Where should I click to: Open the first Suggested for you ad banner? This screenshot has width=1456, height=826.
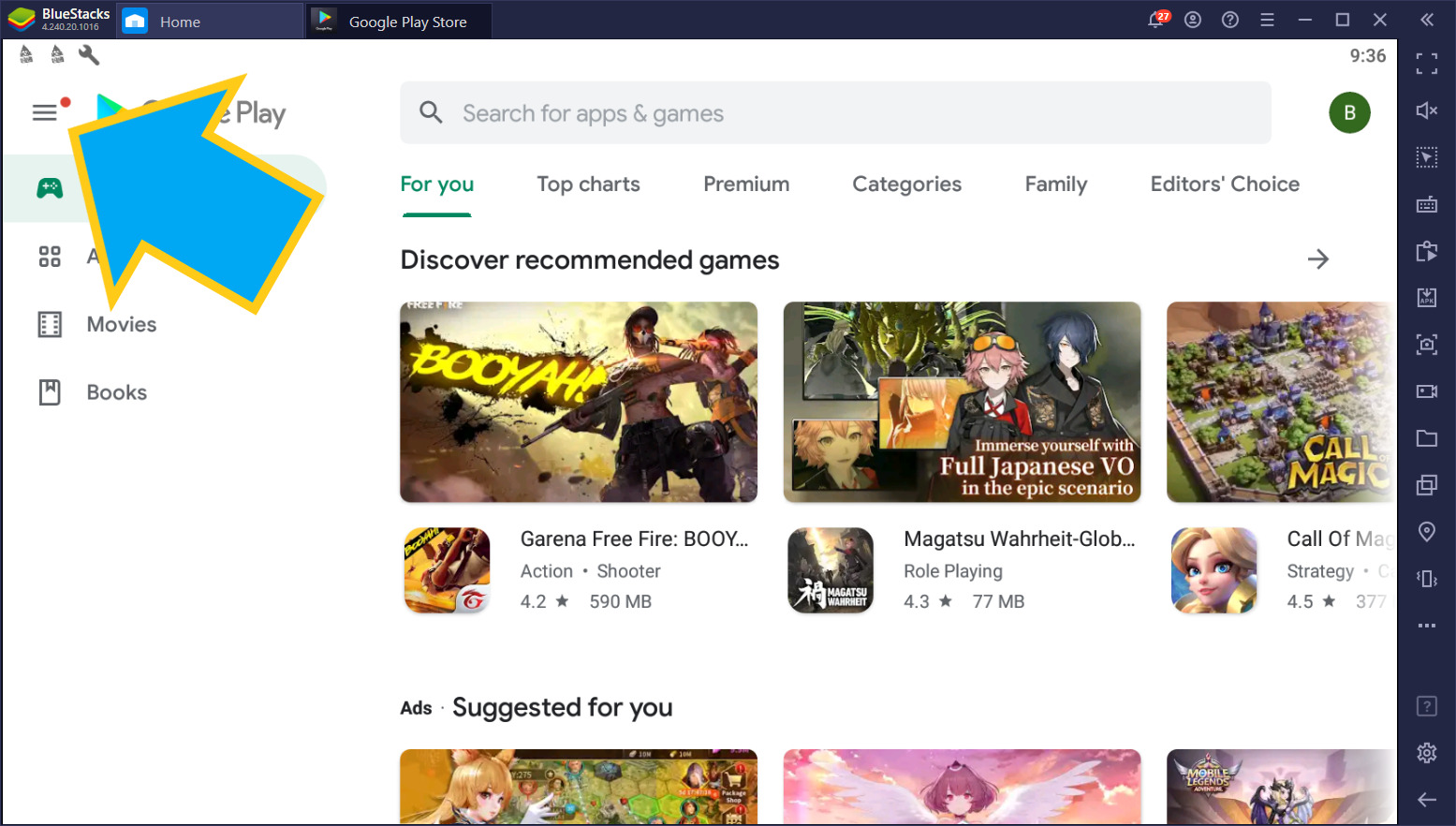tap(579, 786)
